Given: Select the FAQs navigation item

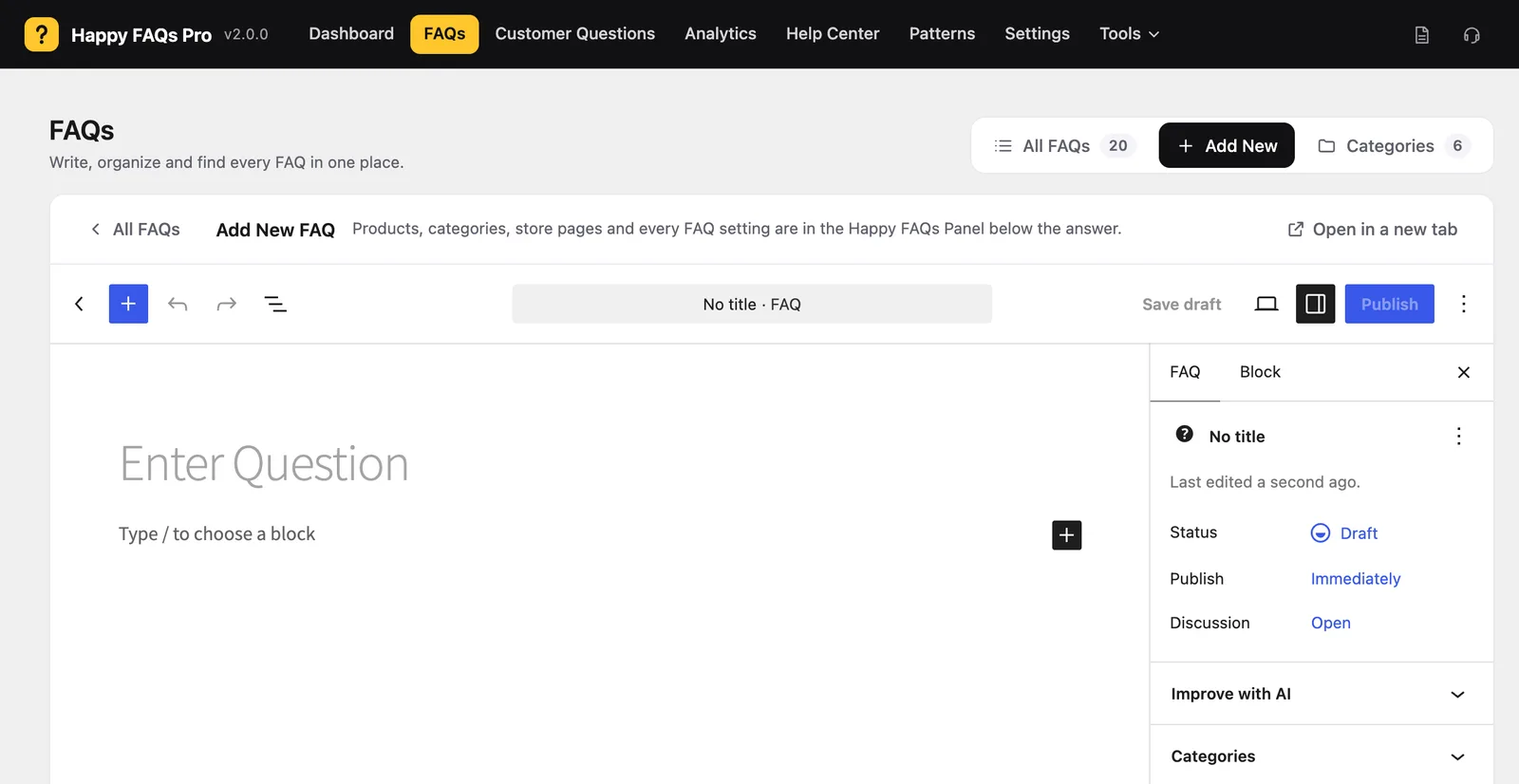Looking at the screenshot, I should (444, 34).
